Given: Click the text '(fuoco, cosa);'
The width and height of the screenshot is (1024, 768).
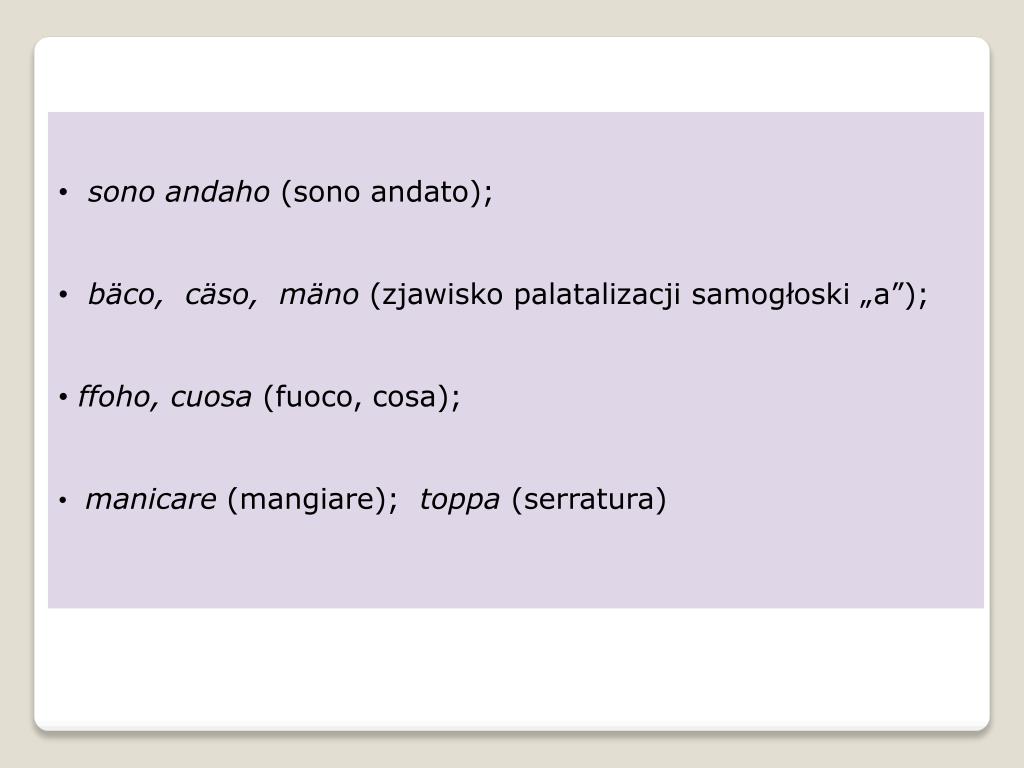Looking at the screenshot, I should coord(362,397).
